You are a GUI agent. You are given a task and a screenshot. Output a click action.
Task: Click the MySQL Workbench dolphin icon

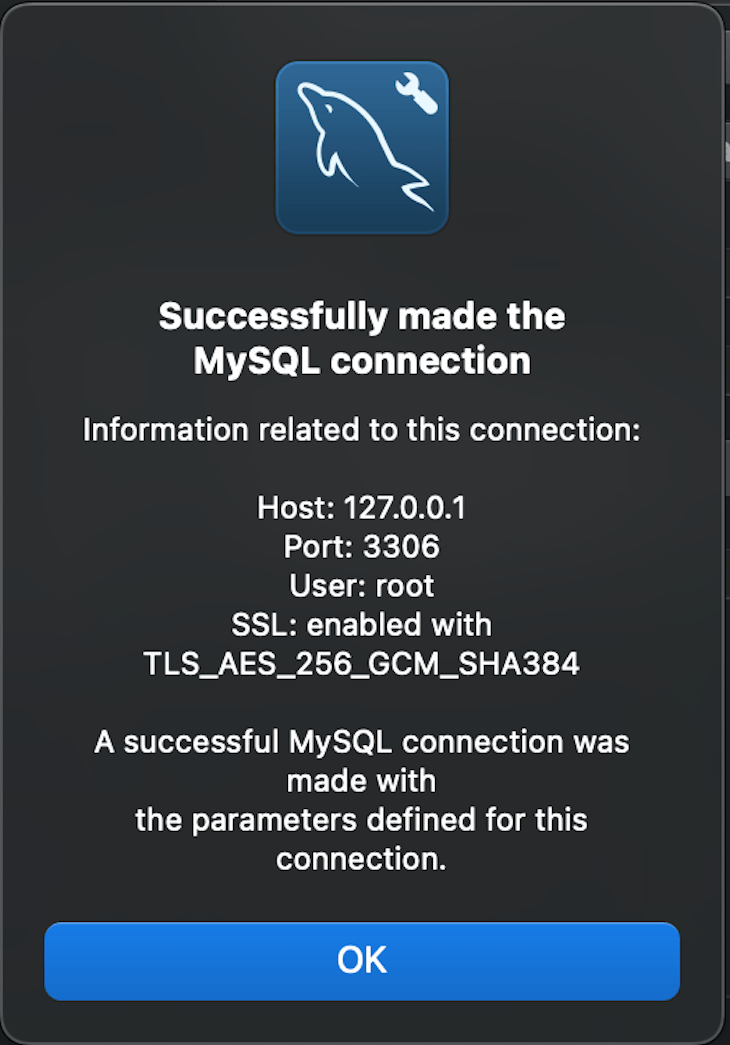[361, 147]
